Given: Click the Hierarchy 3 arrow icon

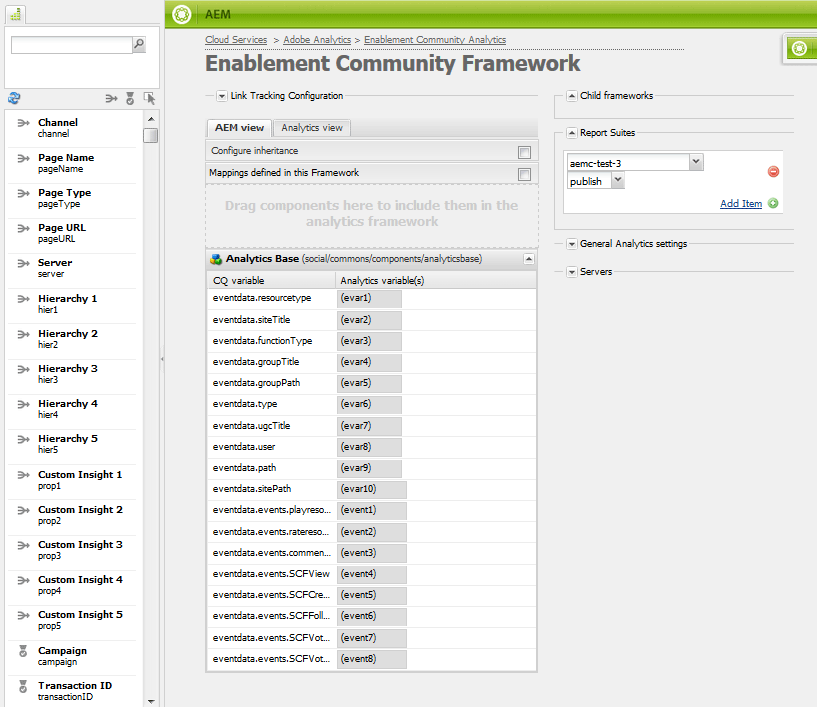Looking at the screenshot, I should coord(23,369).
